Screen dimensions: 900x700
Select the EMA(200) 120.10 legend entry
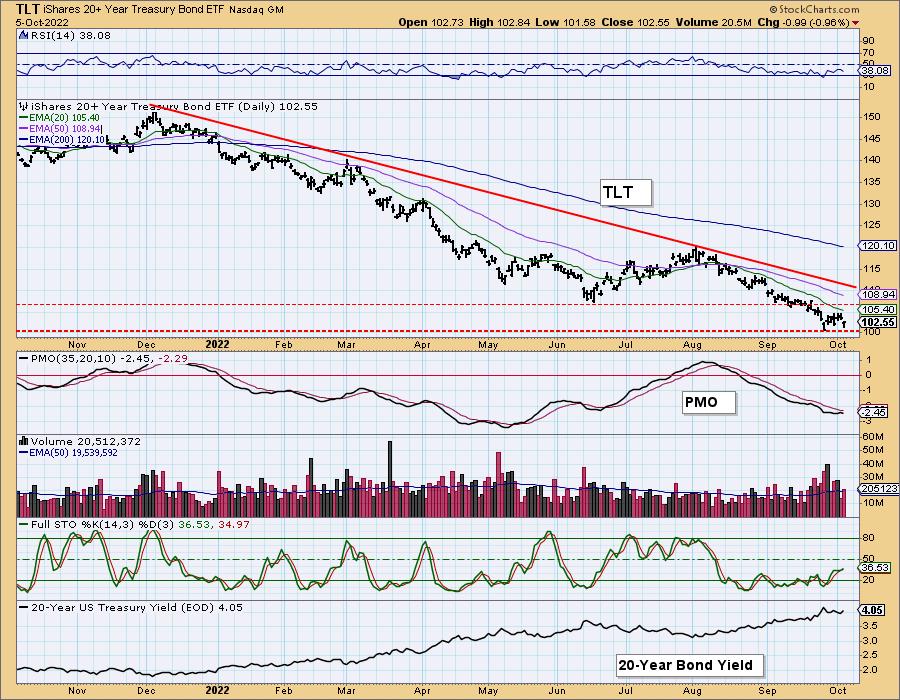click(x=62, y=139)
